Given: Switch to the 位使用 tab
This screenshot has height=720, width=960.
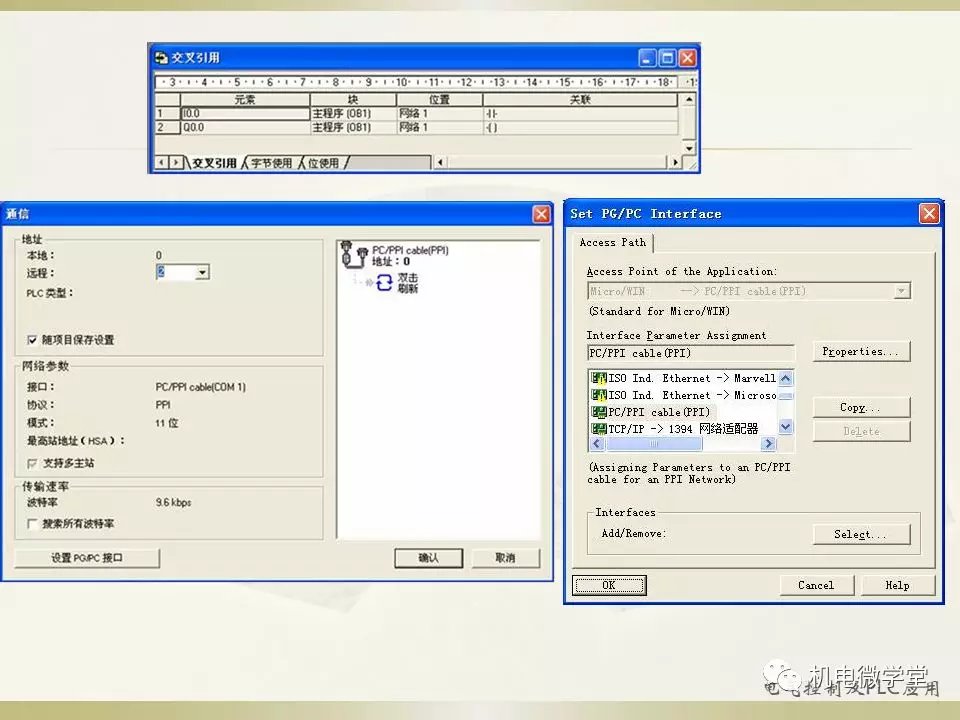Looking at the screenshot, I should tap(323, 163).
